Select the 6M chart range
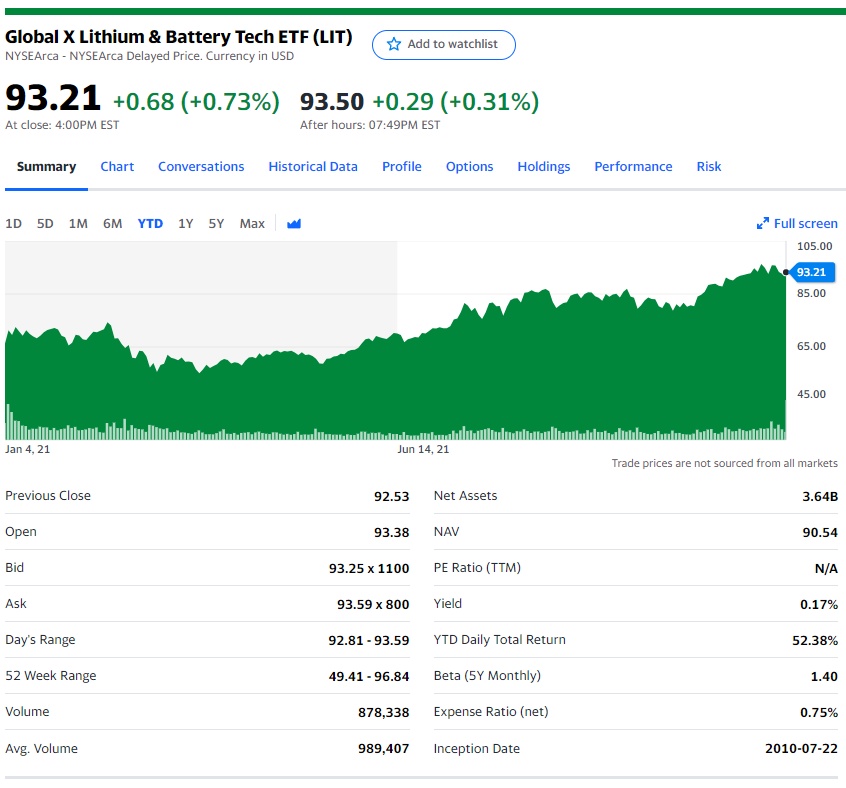Screen dimensions: 846x788 pos(113,223)
